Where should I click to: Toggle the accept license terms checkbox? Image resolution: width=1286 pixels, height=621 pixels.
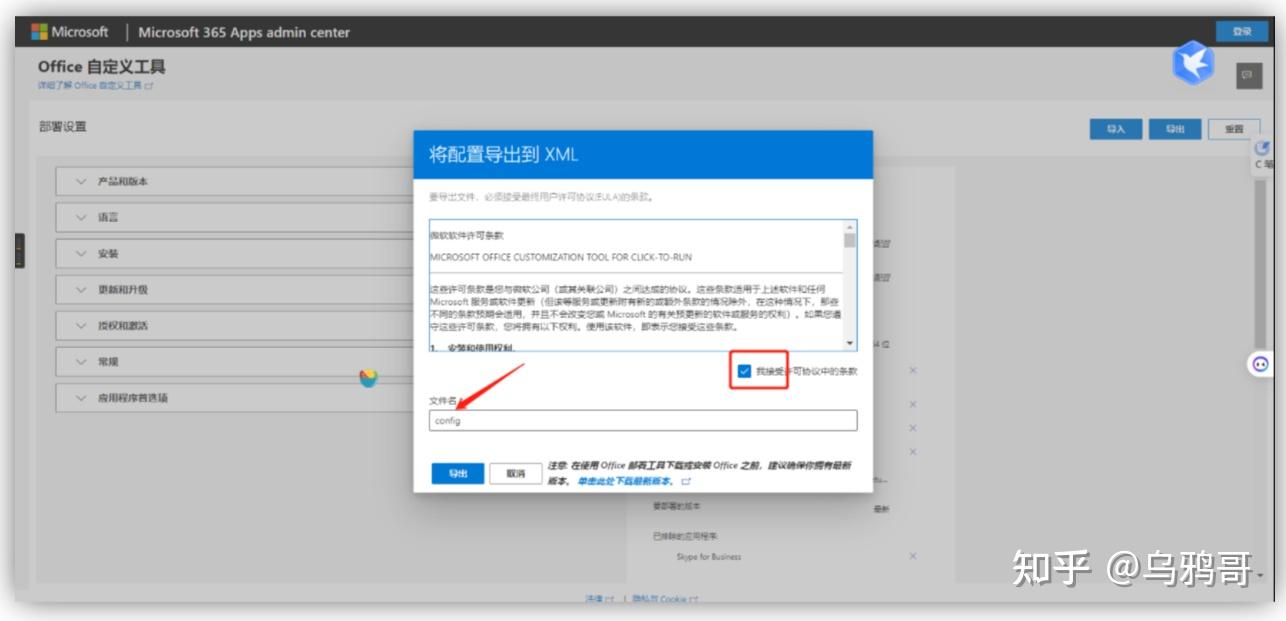tap(744, 371)
